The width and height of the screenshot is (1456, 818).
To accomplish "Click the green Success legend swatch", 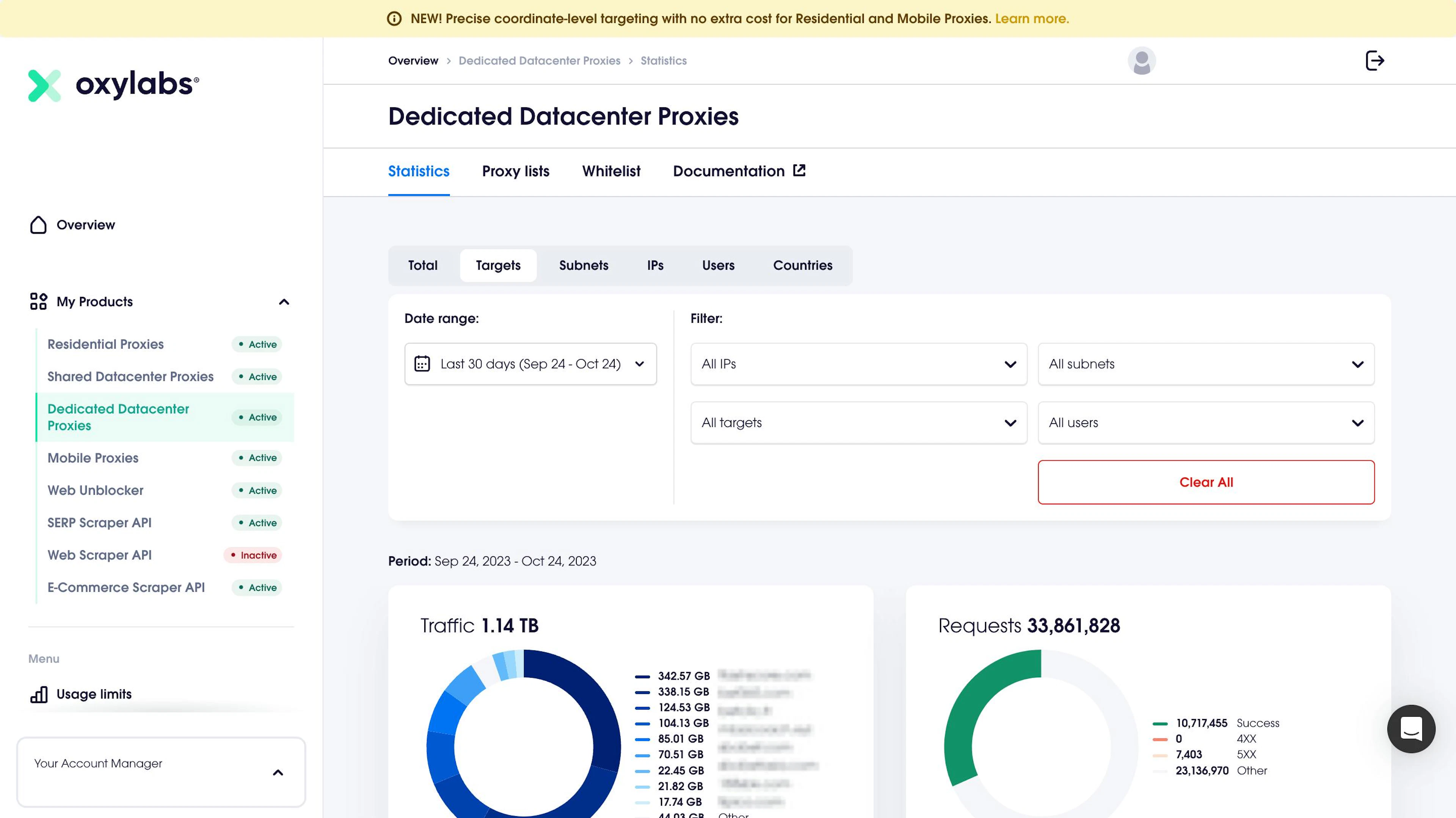I will point(1160,724).
